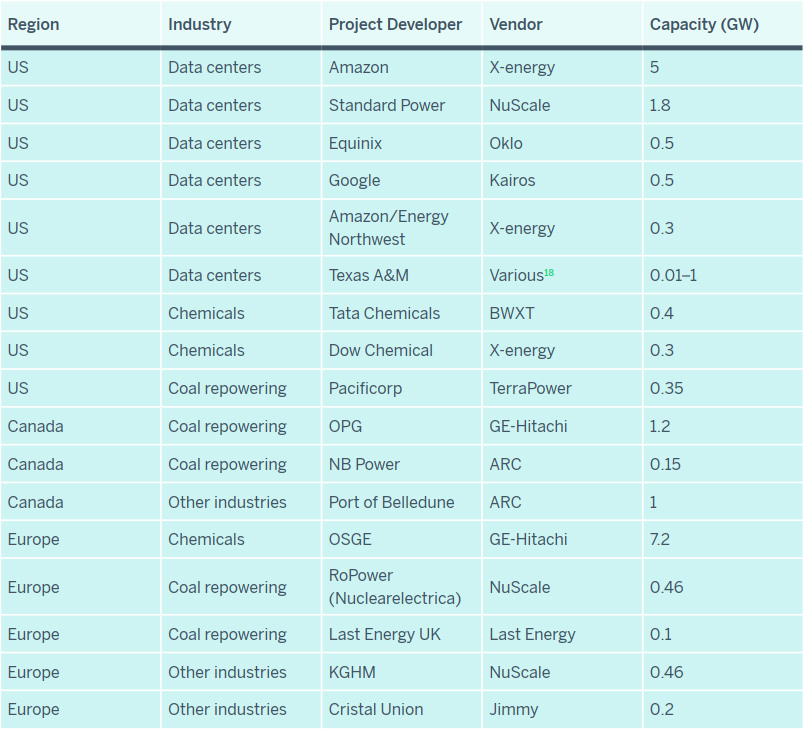Click the 7.2 capacity value
804x729 pixels.
tap(660, 539)
